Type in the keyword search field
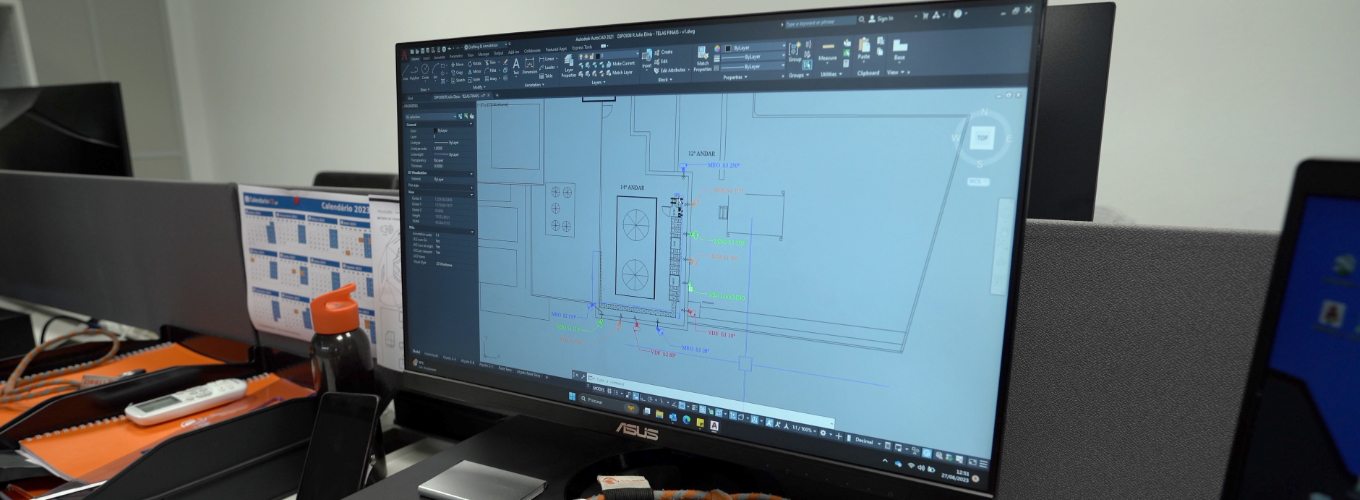The height and width of the screenshot is (500, 1360). coord(820,23)
